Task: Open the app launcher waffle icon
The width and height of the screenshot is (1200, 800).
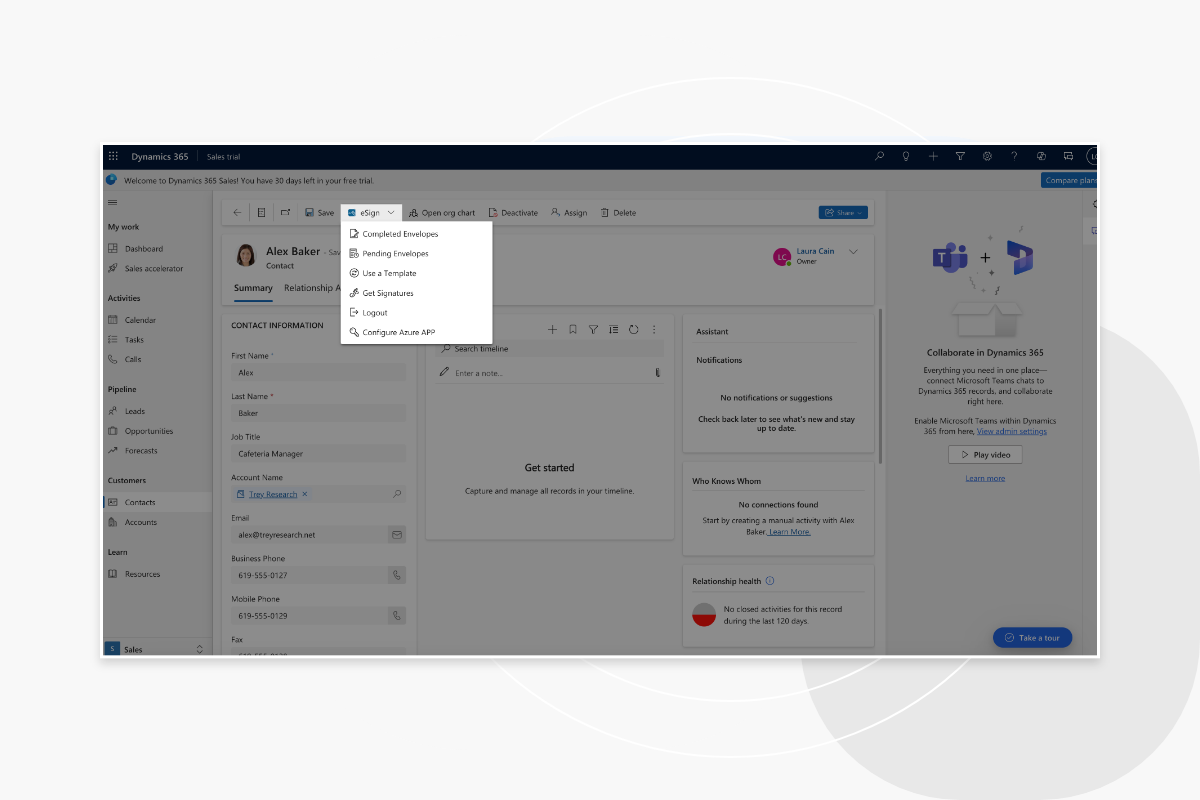Action: 113,156
